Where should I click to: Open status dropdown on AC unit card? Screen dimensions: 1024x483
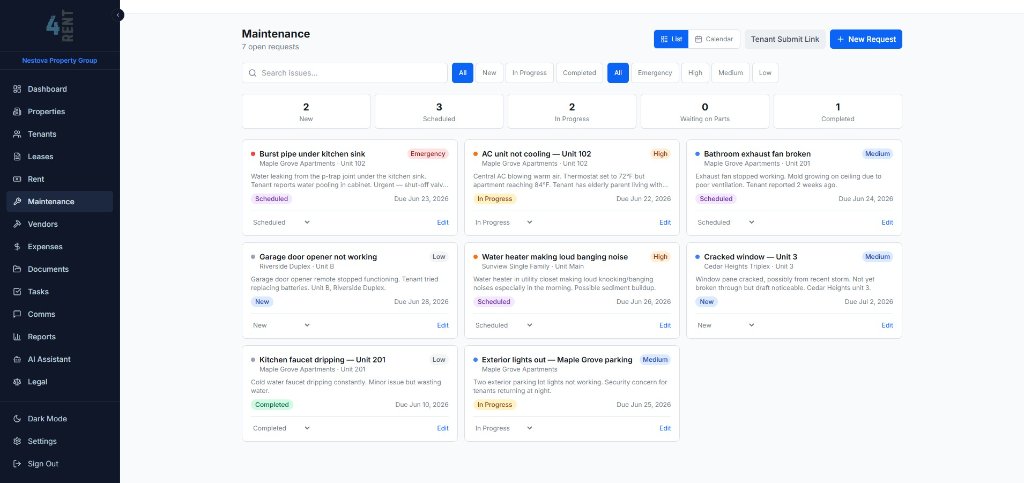tap(504, 223)
